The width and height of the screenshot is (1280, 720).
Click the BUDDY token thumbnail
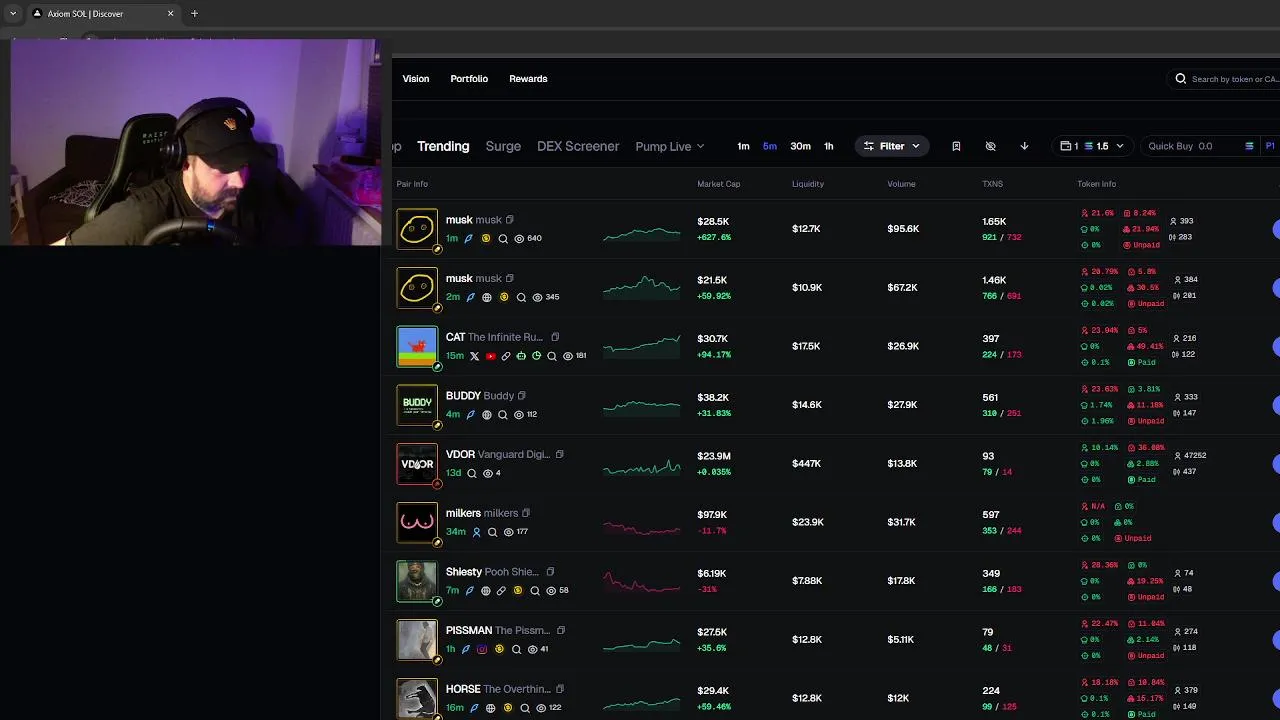pos(417,405)
